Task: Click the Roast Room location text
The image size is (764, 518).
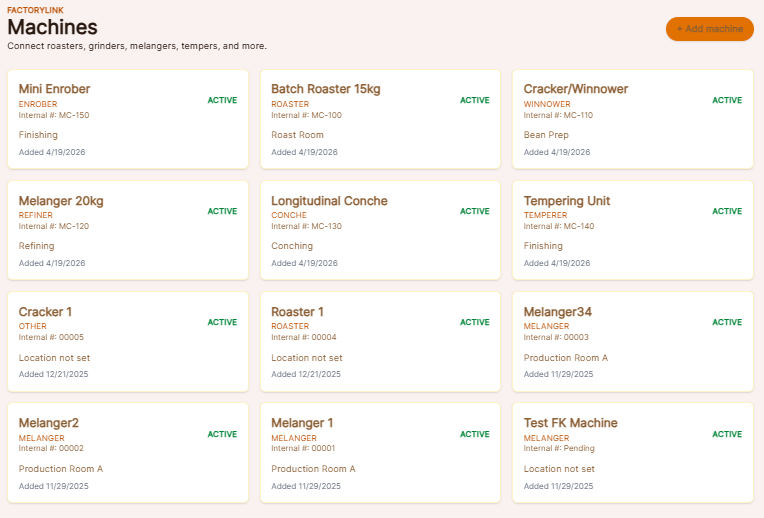Action: point(297,135)
